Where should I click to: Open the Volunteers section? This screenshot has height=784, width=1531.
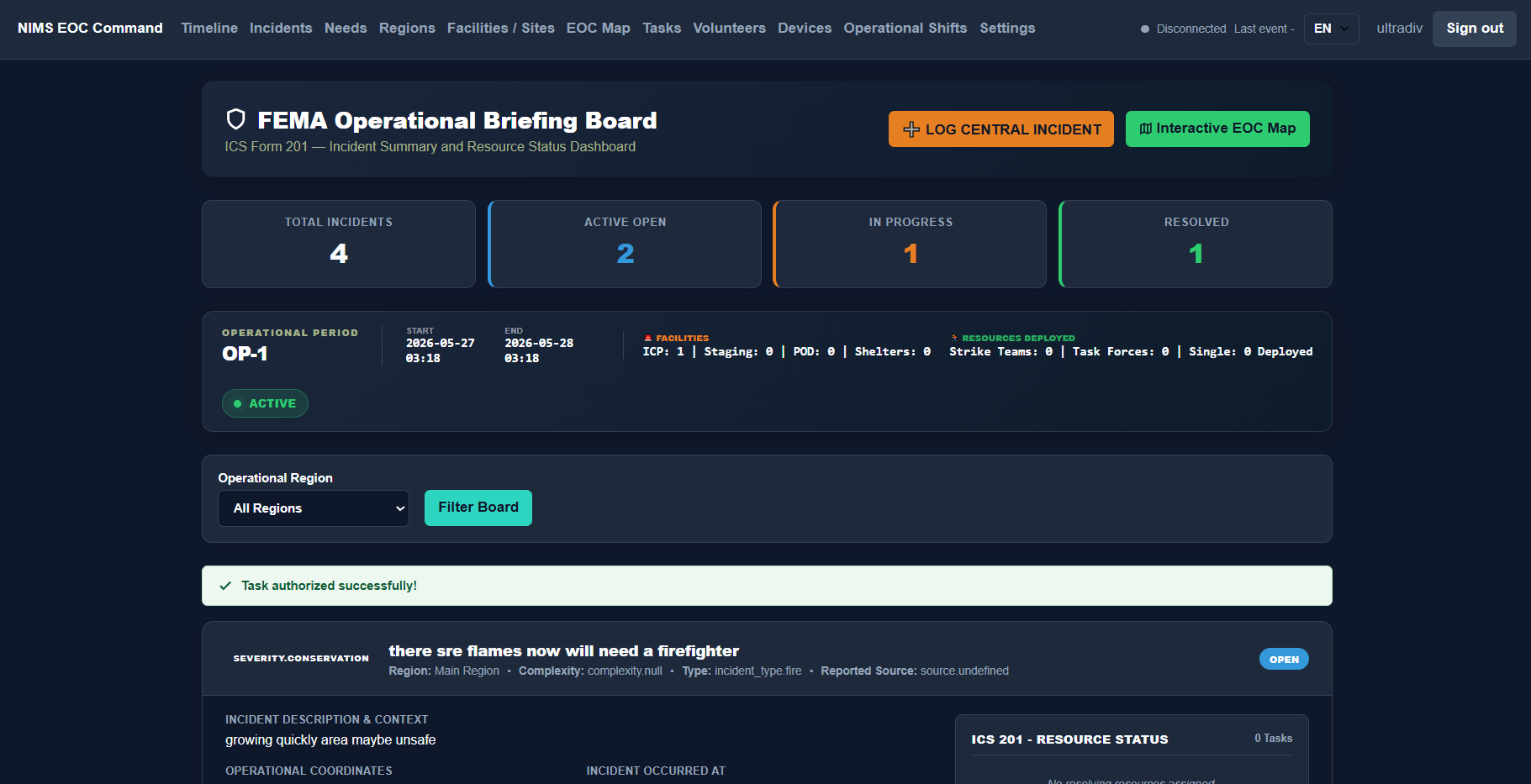coord(729,28)
